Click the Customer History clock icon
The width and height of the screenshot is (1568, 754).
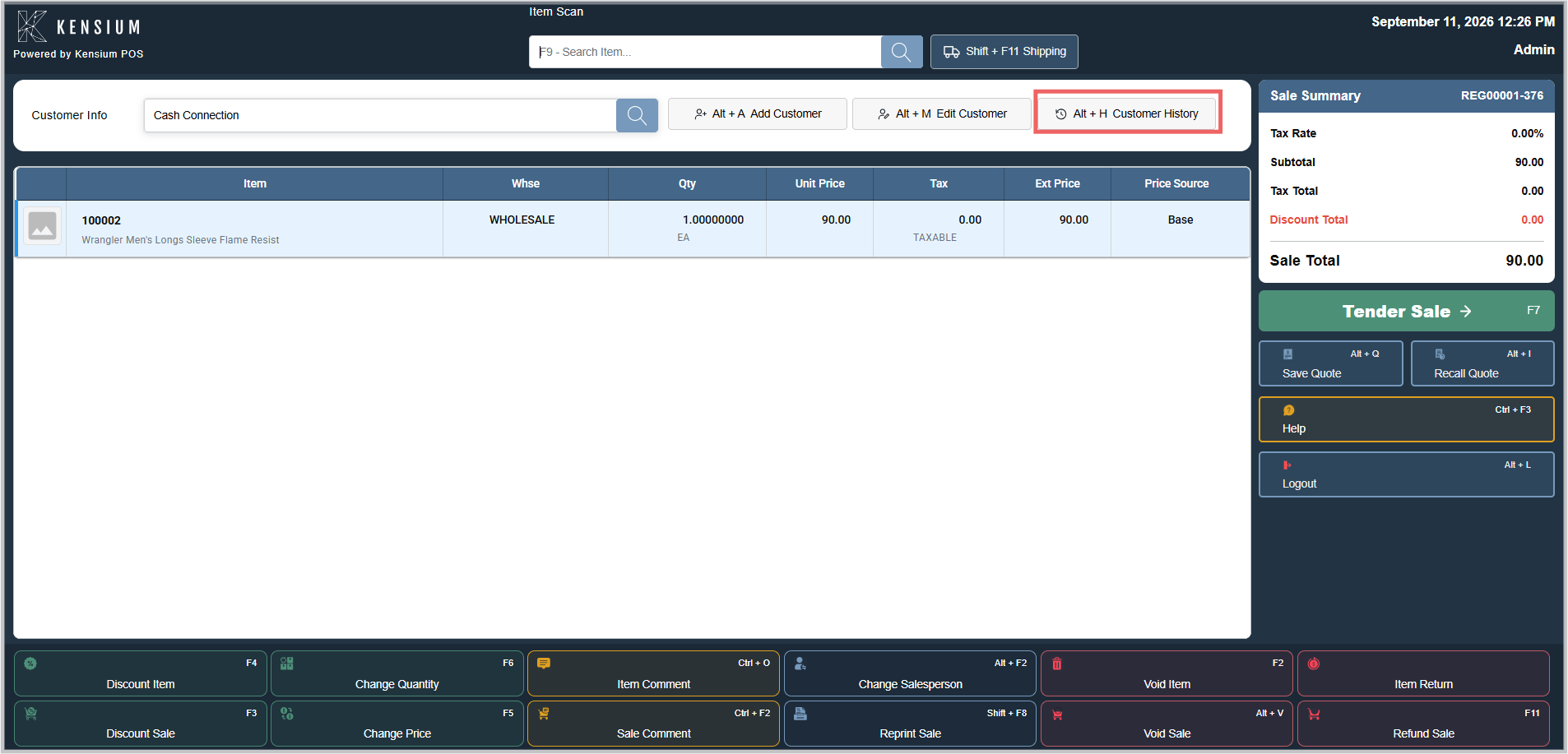[x=1061, y=114]
